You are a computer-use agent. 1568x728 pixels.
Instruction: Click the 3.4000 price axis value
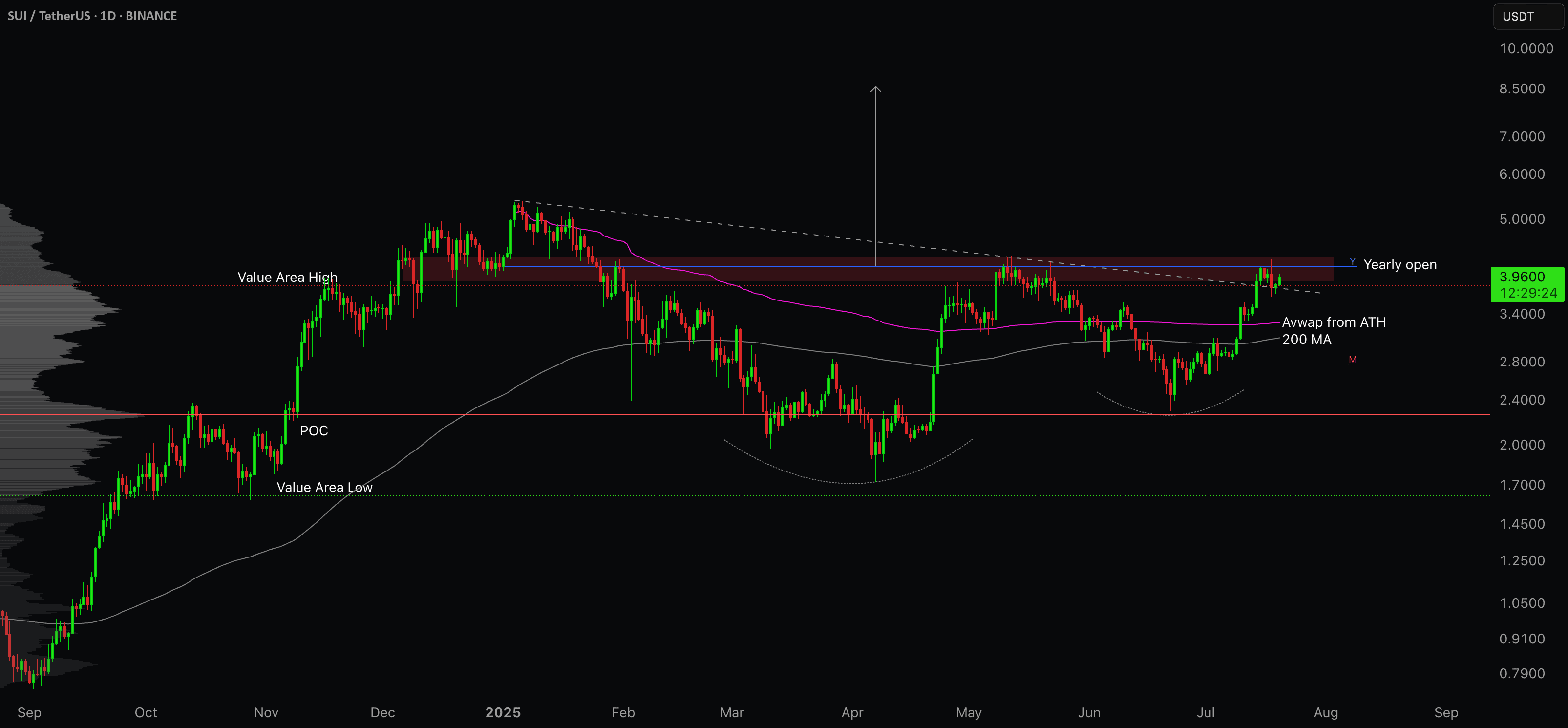tap(1522, 314)
